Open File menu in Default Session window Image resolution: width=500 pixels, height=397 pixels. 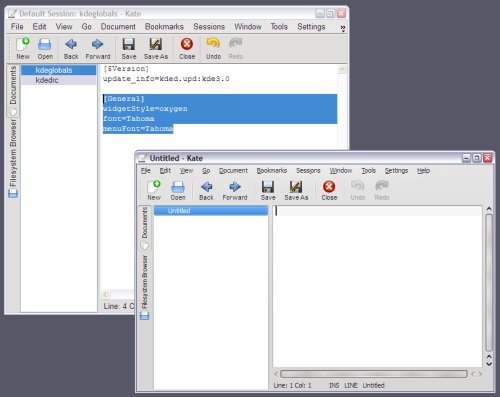click(x=17, y=27)
